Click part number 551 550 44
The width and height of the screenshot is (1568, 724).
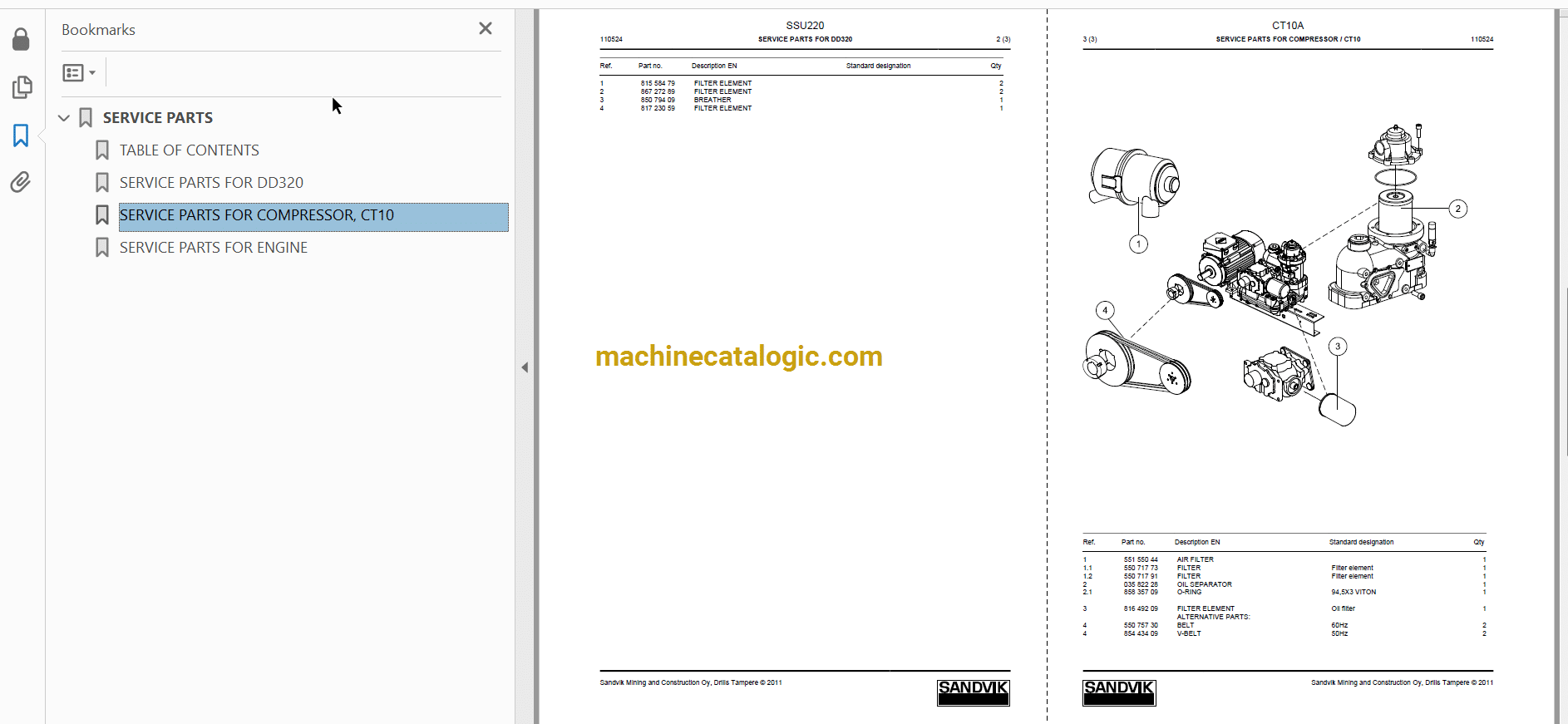pyautogui.click(x=1141, y=559)
